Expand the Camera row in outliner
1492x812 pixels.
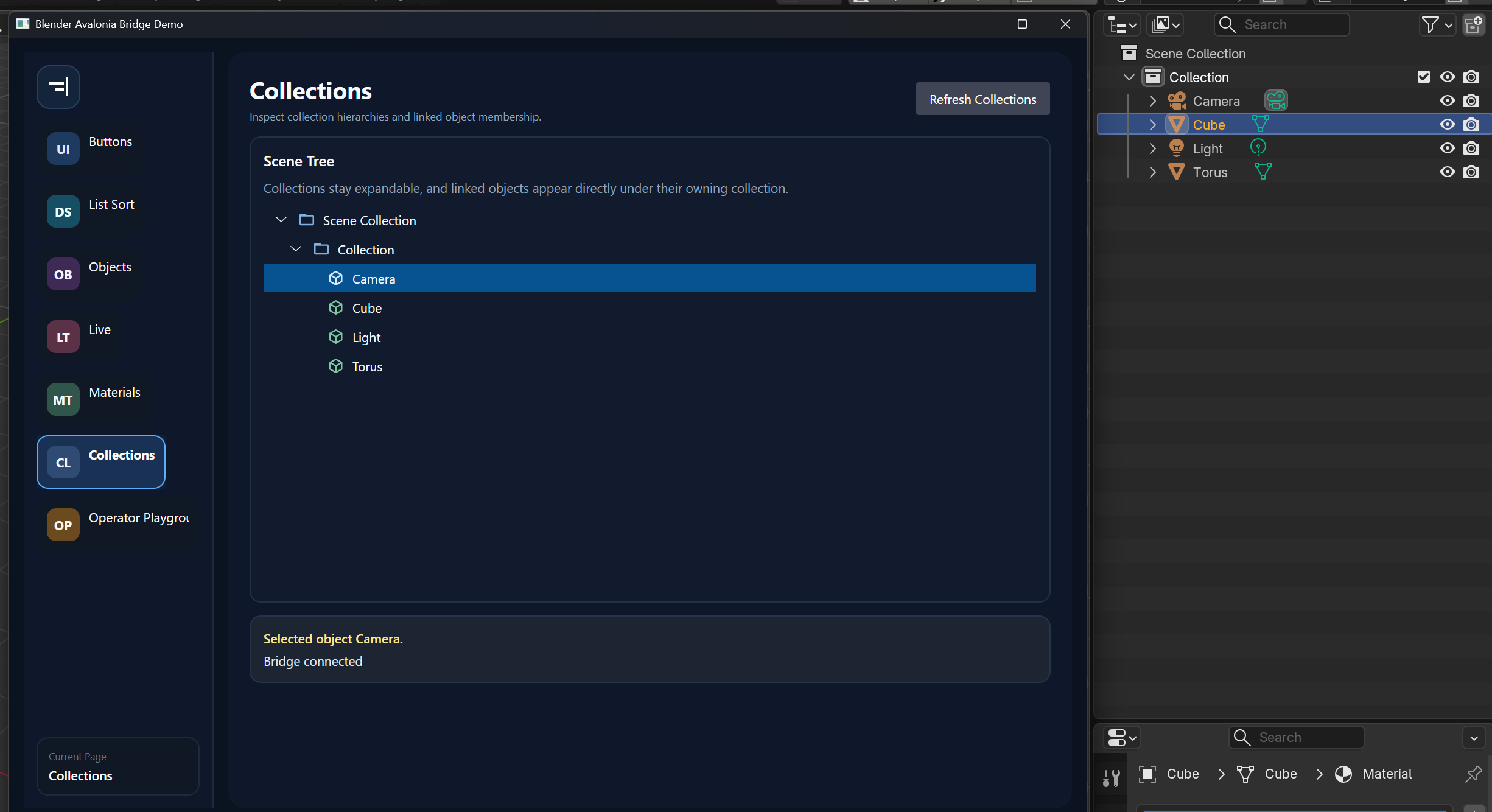(x=1152, y=100)
